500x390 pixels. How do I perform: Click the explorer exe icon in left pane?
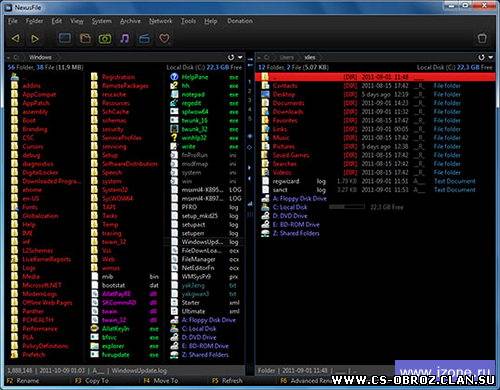click(95, 346)
